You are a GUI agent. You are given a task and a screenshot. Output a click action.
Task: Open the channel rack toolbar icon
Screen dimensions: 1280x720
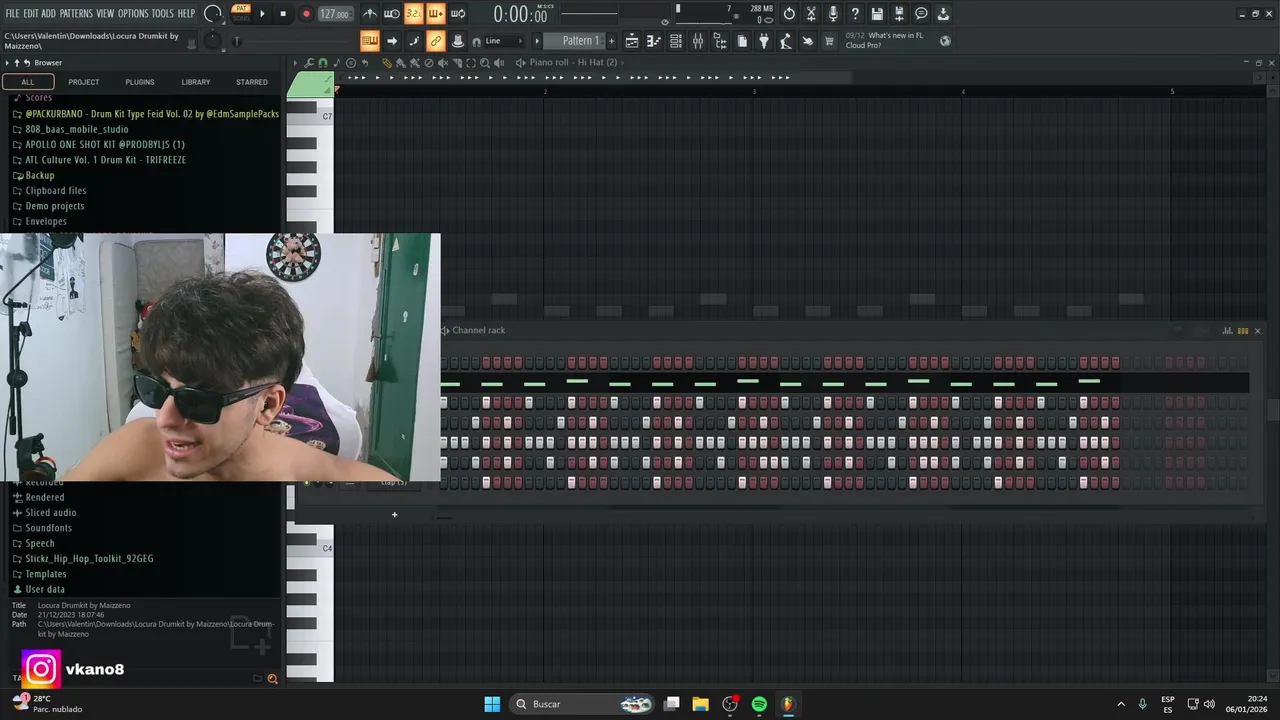[676, 41]
